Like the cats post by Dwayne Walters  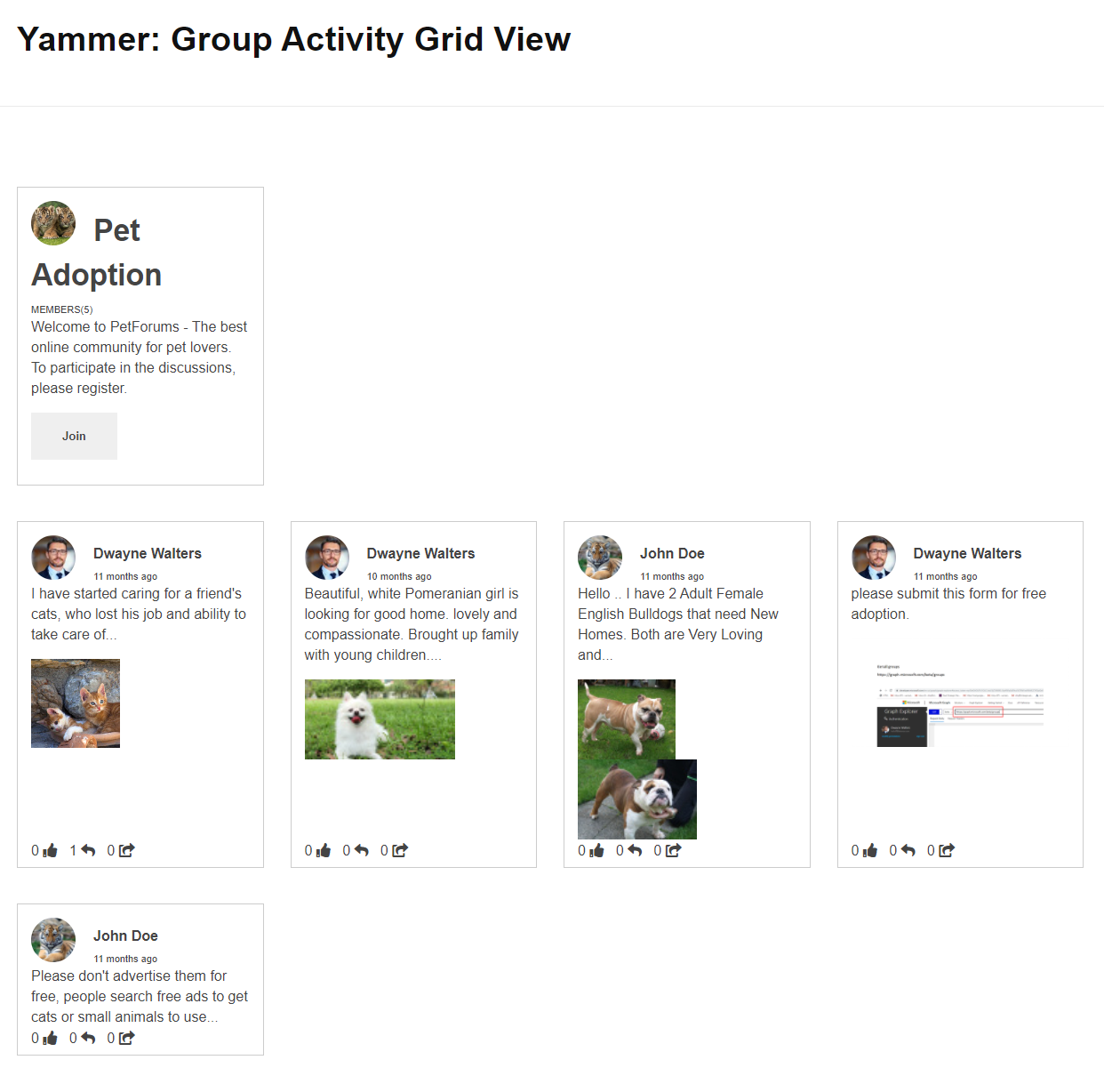tap(51, 851)
